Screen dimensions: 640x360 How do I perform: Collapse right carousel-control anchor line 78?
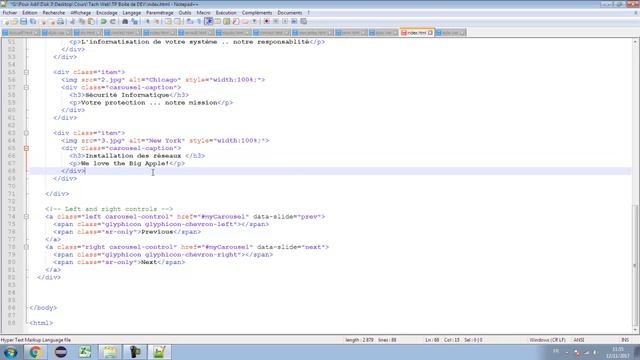pyautogui.click(x=26, y=247)
